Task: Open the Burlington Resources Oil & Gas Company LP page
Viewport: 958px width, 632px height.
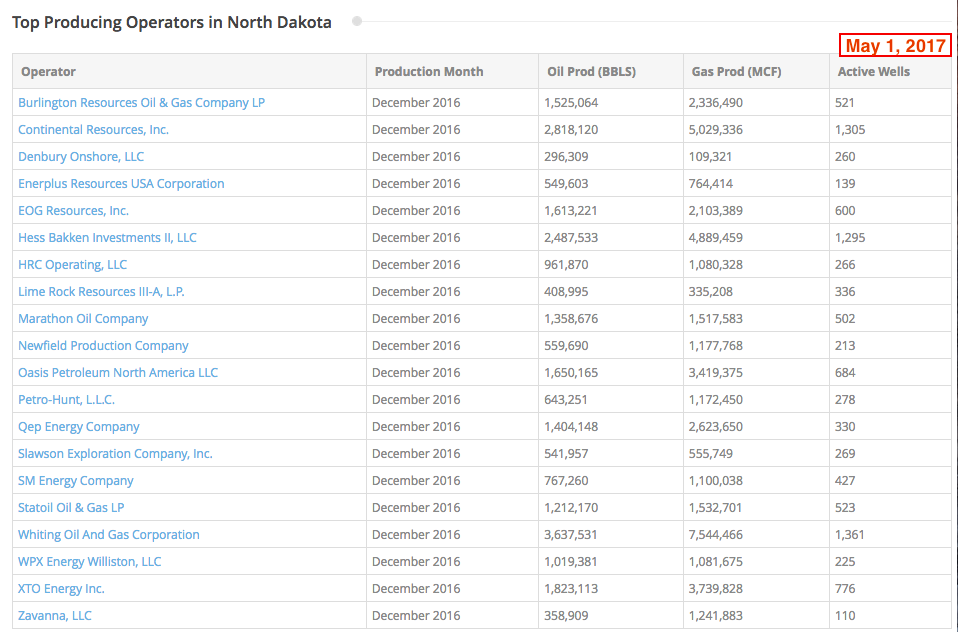Action: 141,102
